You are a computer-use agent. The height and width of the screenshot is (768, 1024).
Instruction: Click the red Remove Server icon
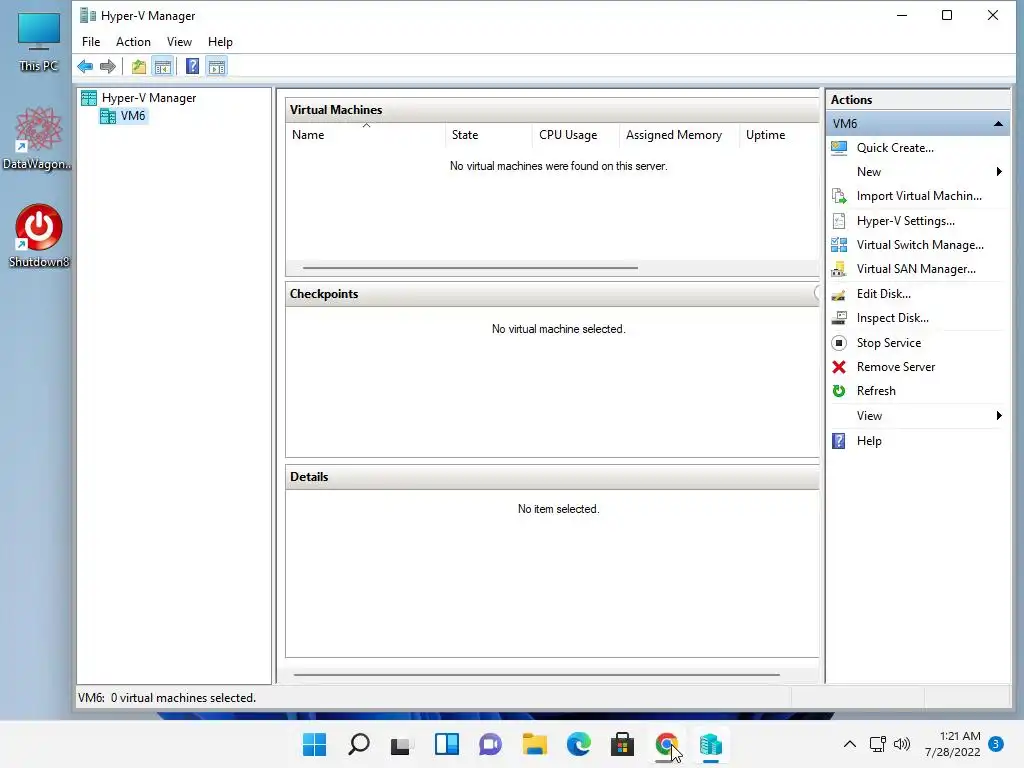pyautogui.click(x=839, y=367)
